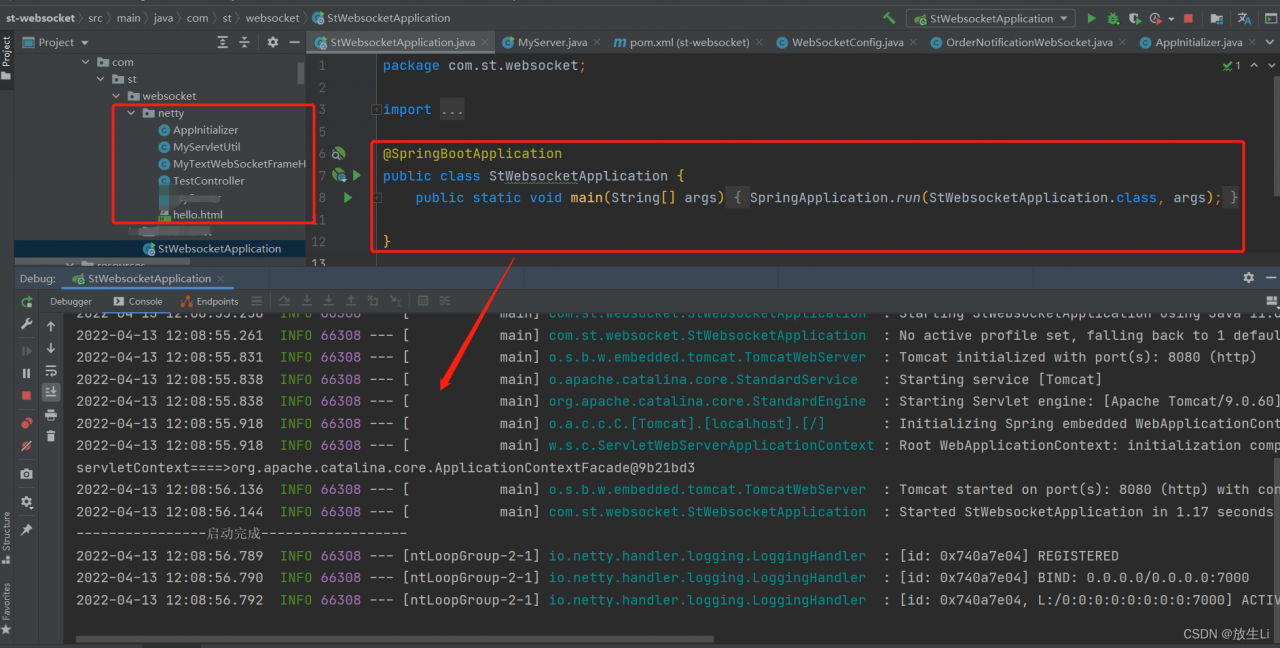Toggle soft-wrap in the console
The image size is (1280, 648).
(x=51, y=370)
